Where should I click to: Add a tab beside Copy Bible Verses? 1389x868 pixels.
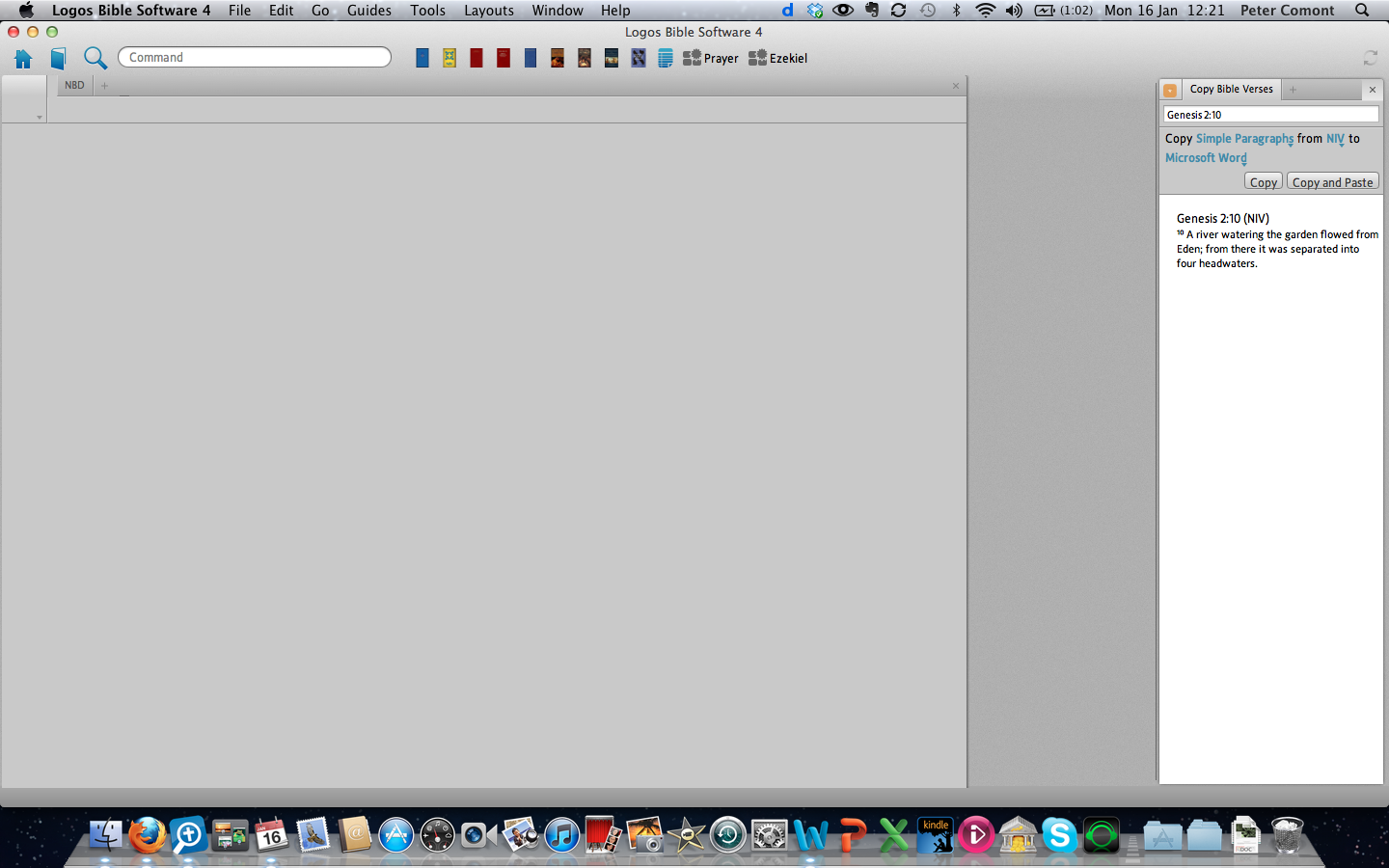point(1293,90)
